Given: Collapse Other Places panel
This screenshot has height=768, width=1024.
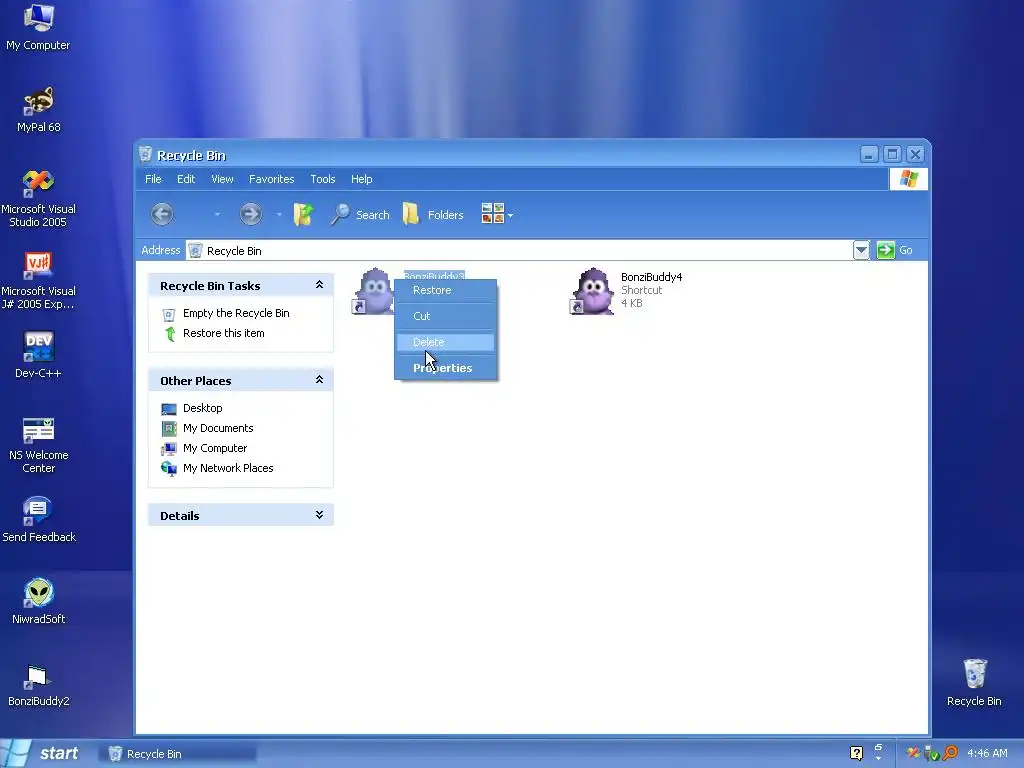Looking at the screenshot, I should (x=319, y=379).
